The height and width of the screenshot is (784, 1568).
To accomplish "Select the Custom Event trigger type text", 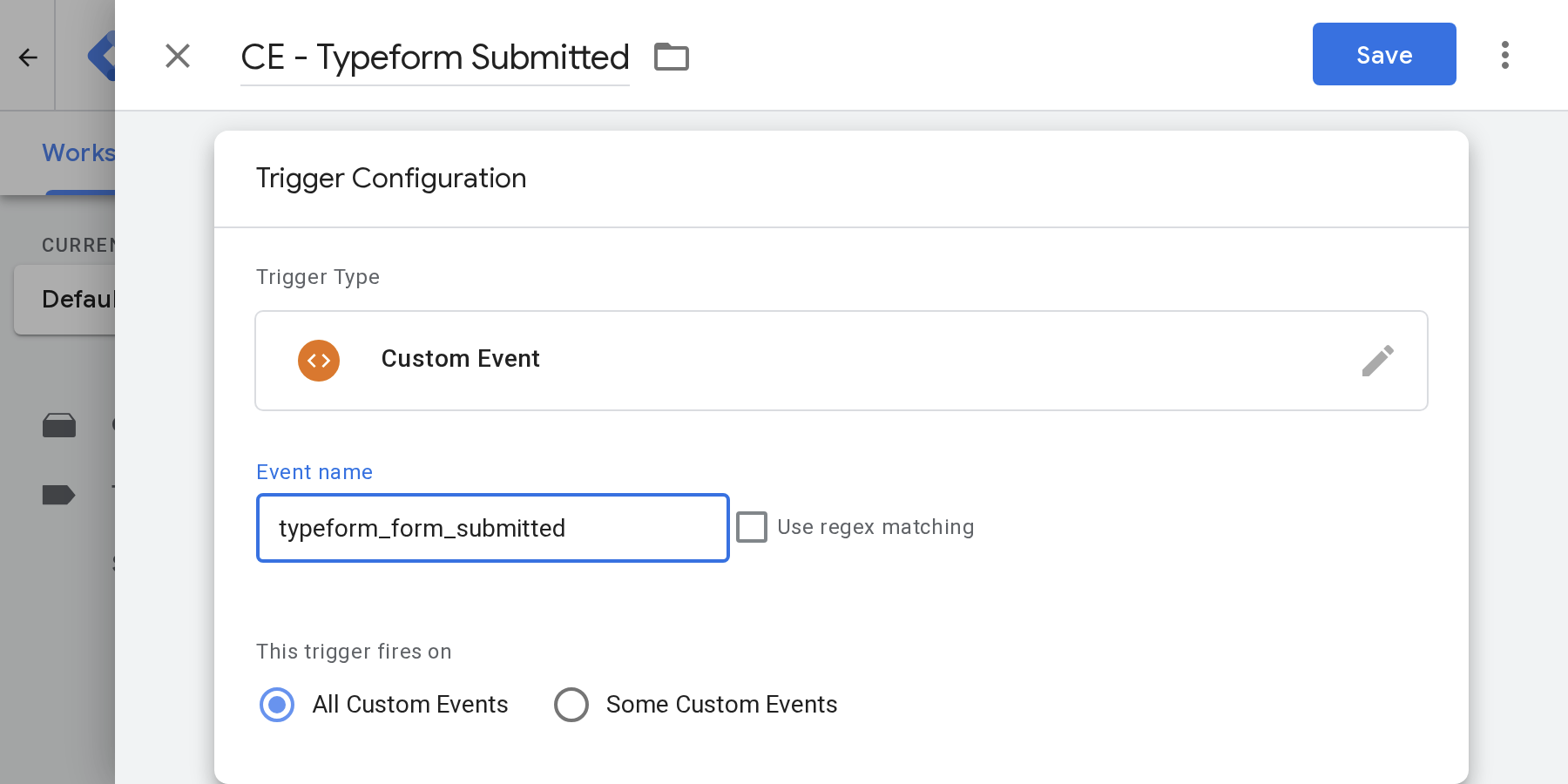I will 460,359.
